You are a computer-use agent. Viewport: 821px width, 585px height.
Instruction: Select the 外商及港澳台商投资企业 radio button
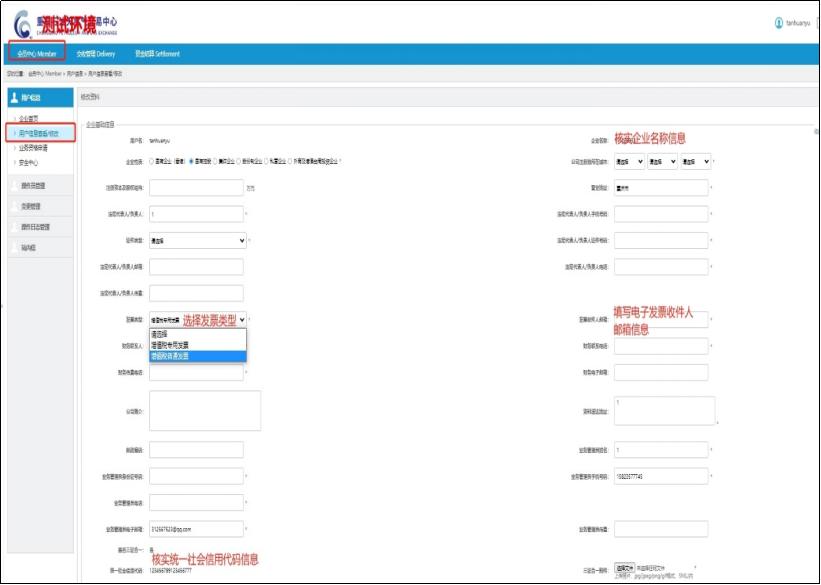tap(291, 161)
